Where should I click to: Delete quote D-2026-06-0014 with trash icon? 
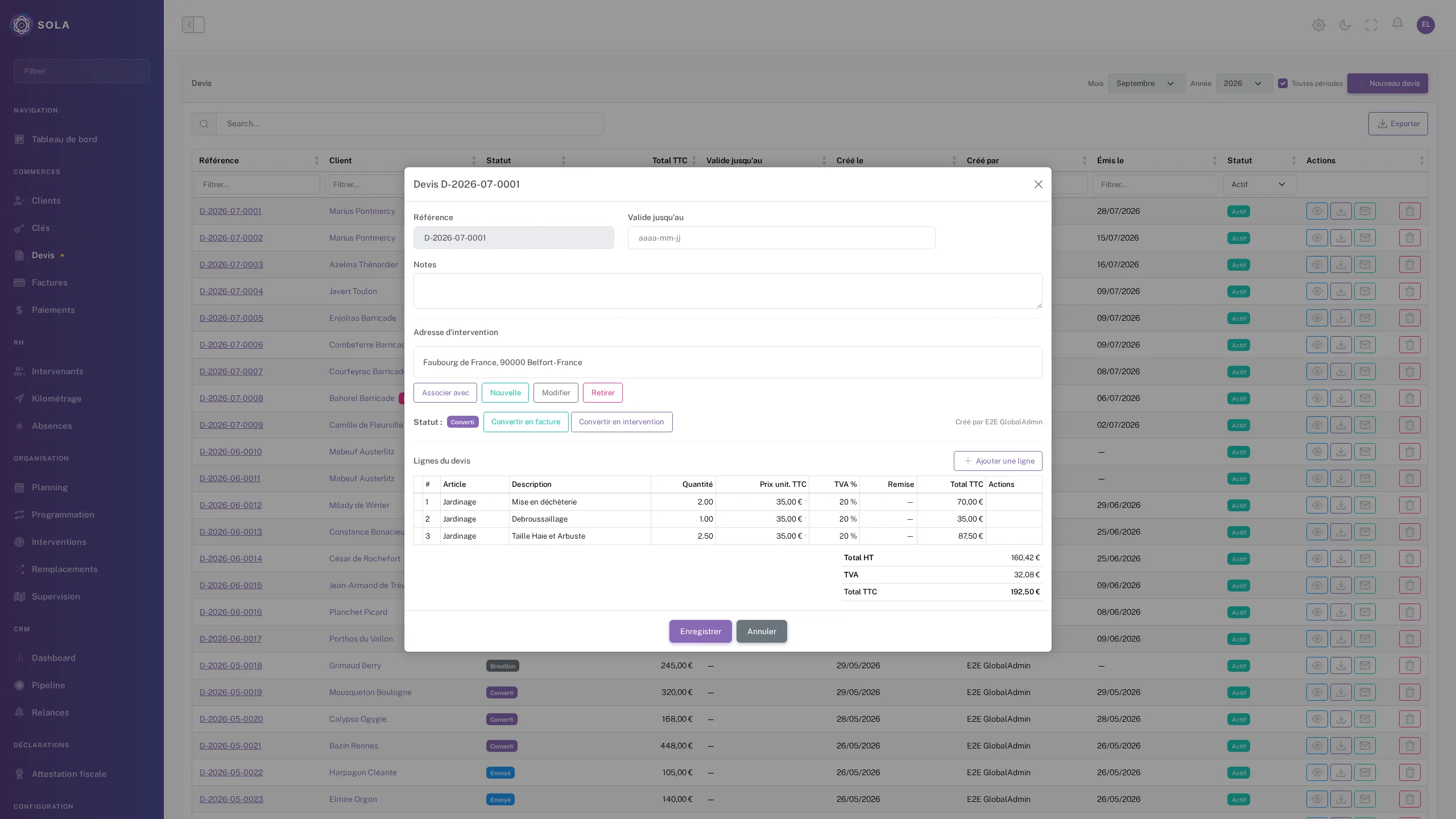(x=1410, y=559)
